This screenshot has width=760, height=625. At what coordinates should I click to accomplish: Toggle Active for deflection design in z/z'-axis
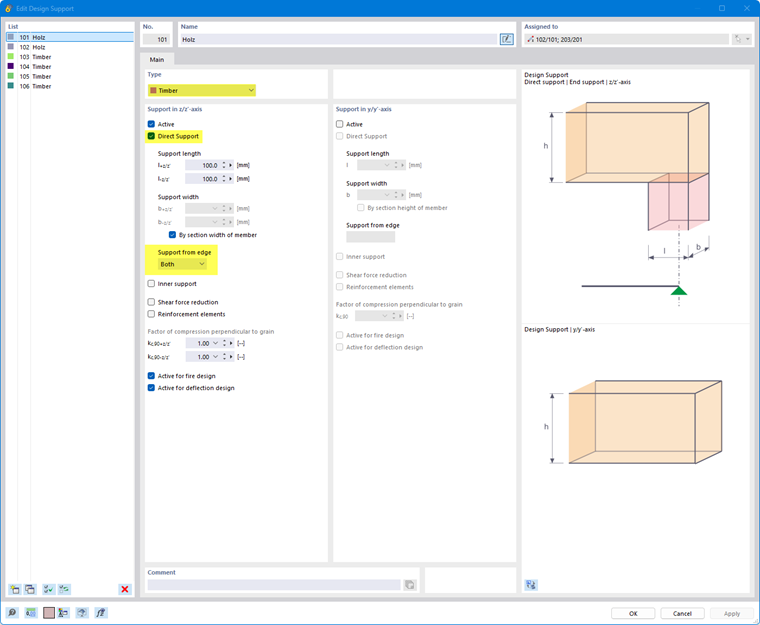[x=151, y=388]
